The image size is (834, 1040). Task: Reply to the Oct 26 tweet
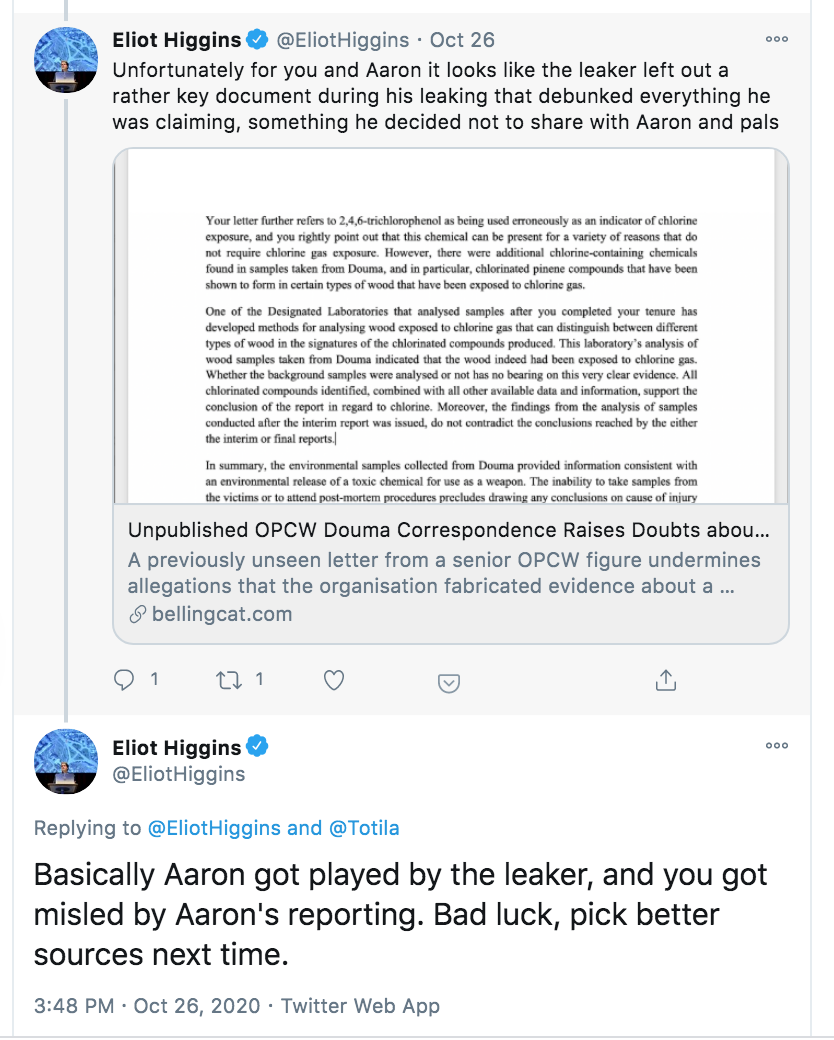[x=125, y=680]
